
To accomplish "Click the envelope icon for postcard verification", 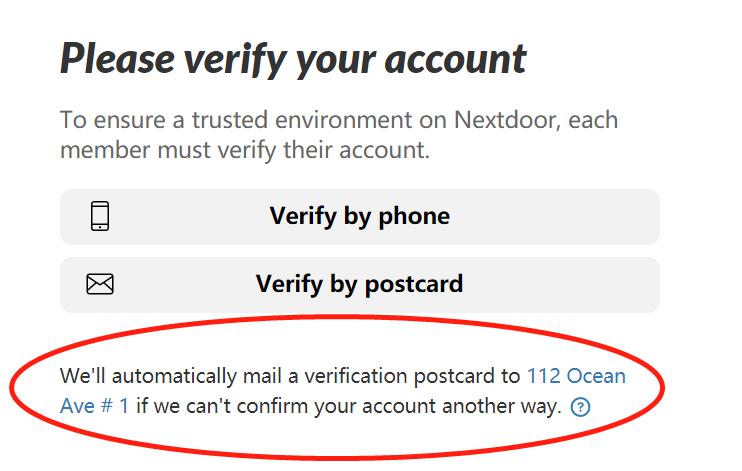I will [100, 284].
